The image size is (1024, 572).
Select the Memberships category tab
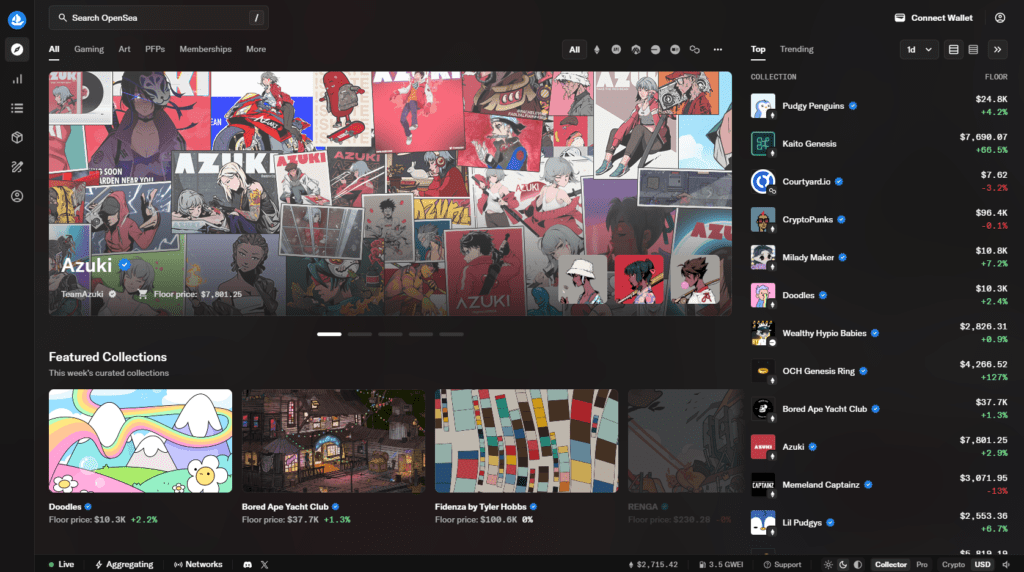point(205,50)
